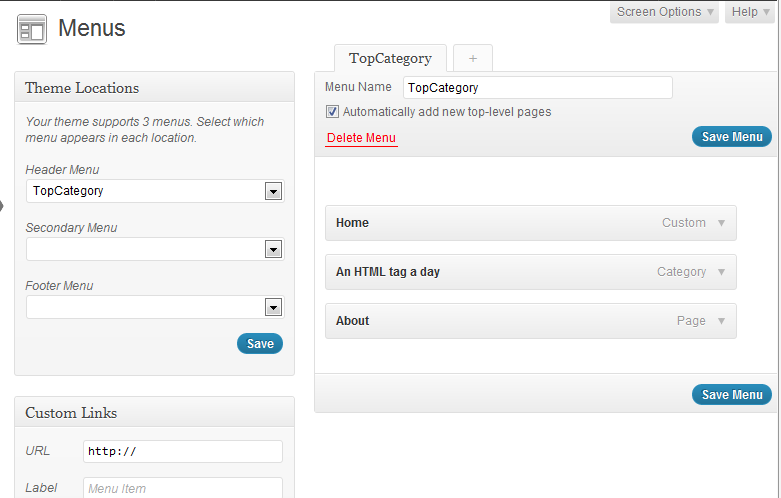The width and height of the screenshot is (781, 498).
Task: Expand the An HTML tag a day item arrow
Action: click(x=721, y=272)
